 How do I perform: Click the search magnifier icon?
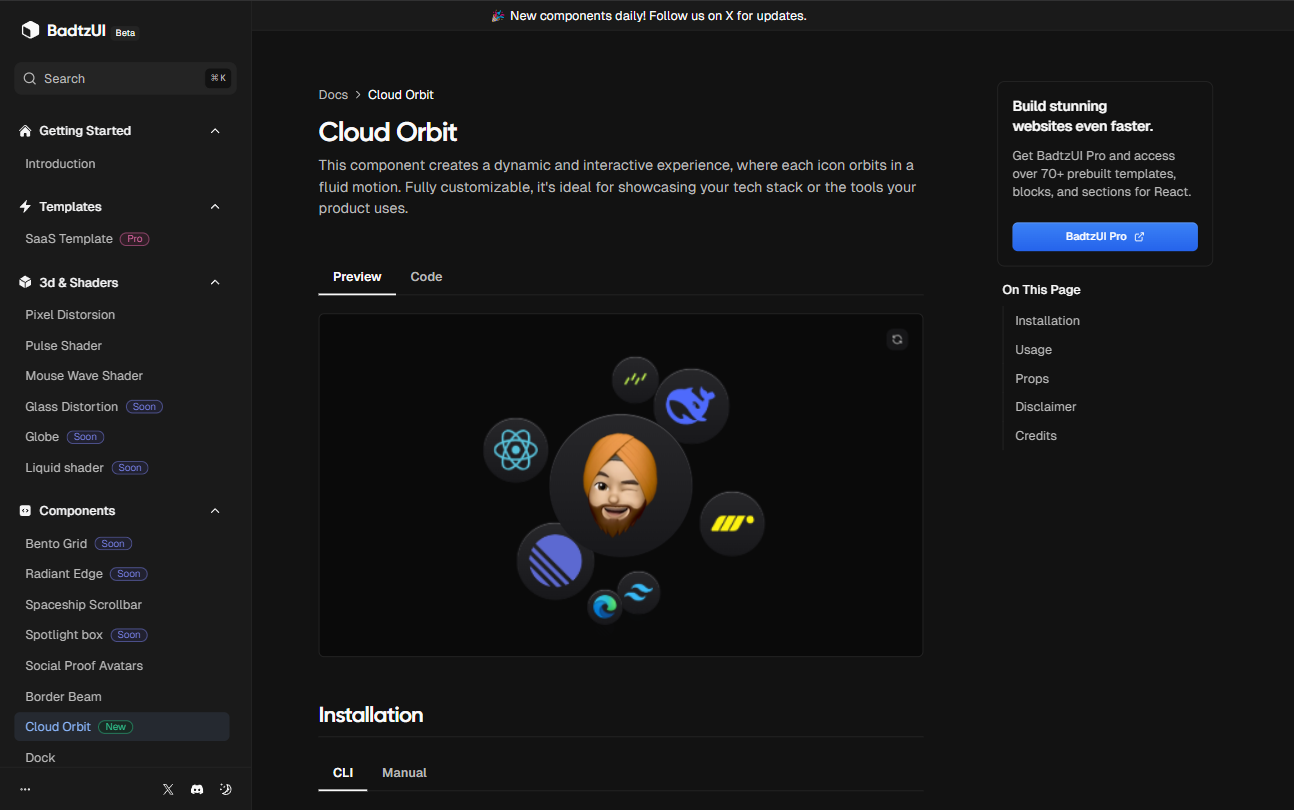30,78
